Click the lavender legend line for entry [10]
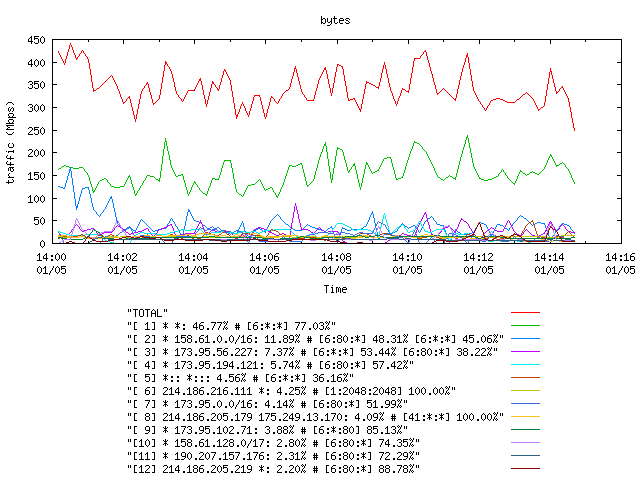 point(525,442)
